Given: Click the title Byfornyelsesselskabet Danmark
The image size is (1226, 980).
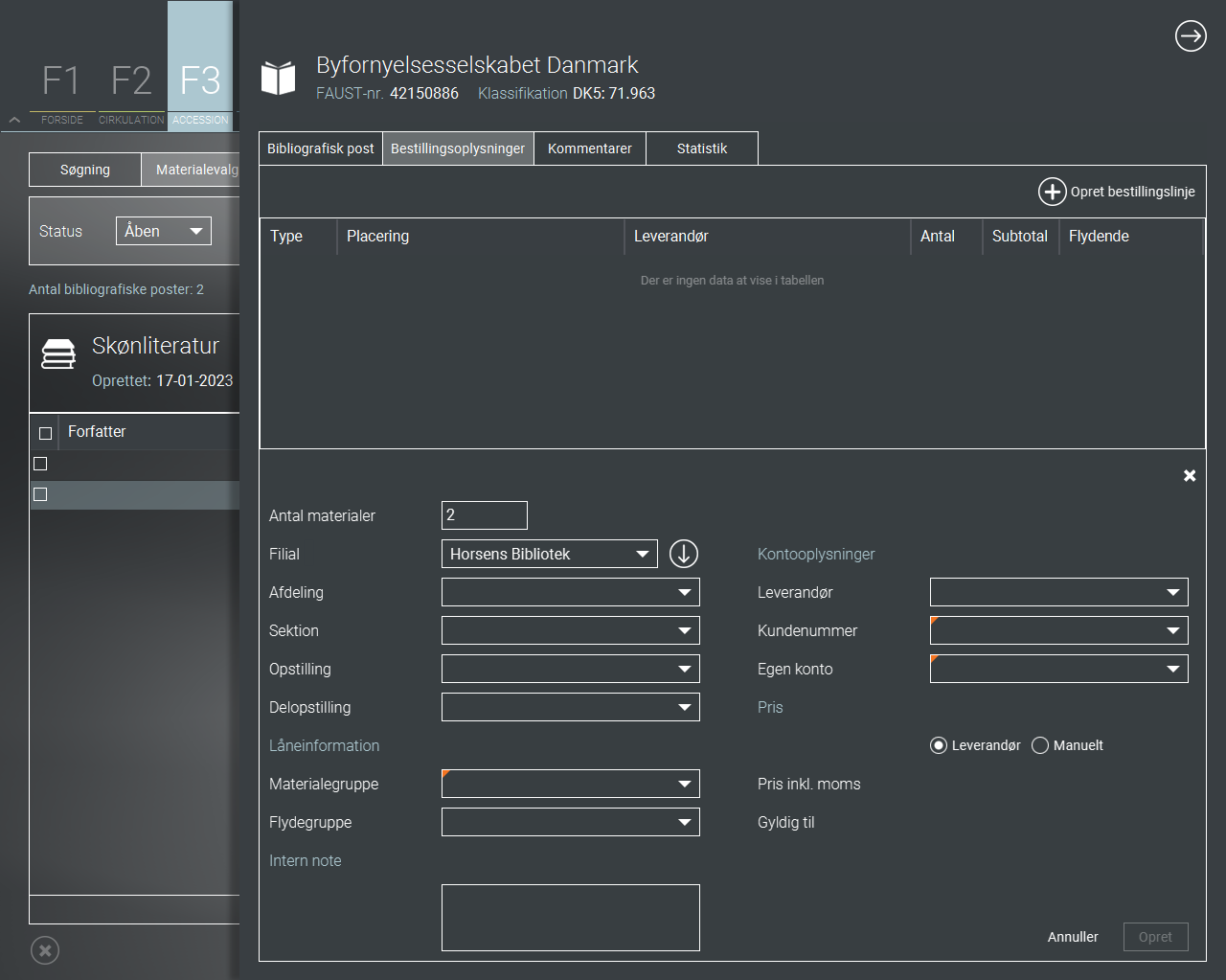Looking at the screenshot, I should pos(477,65).
